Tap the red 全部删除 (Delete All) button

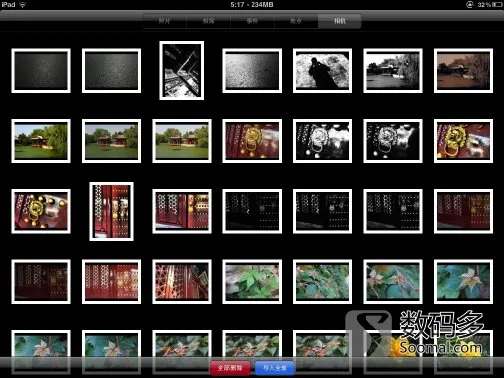pyautogui.click(x=230, y=368)
